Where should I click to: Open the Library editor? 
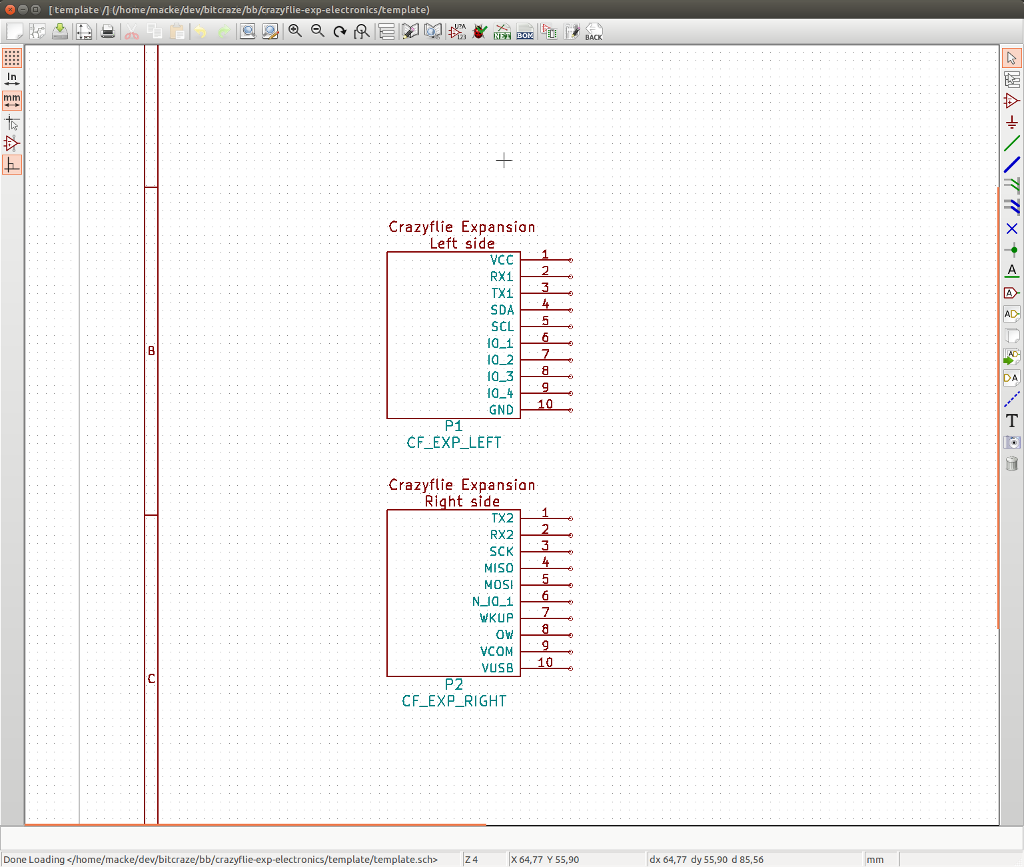[410, 31]
